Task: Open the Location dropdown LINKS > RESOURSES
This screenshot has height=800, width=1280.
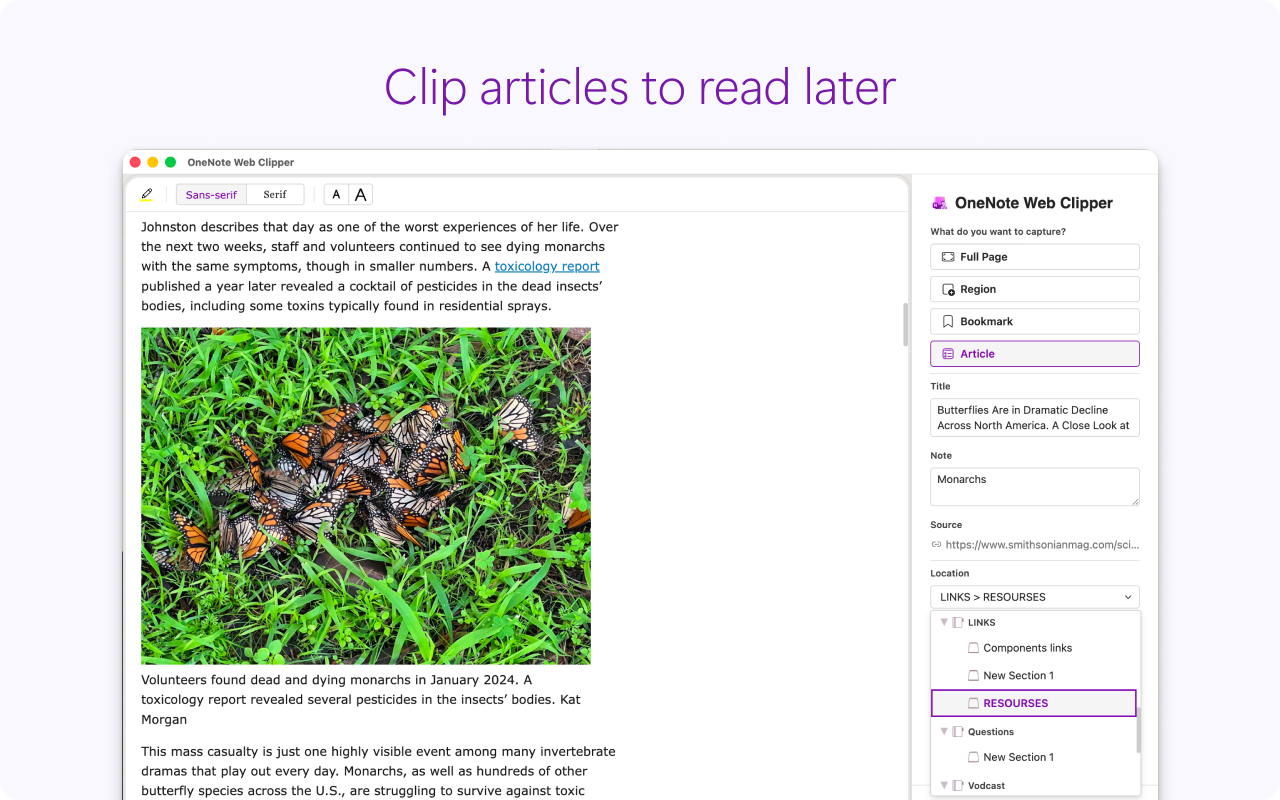Action: [1035, 597]
